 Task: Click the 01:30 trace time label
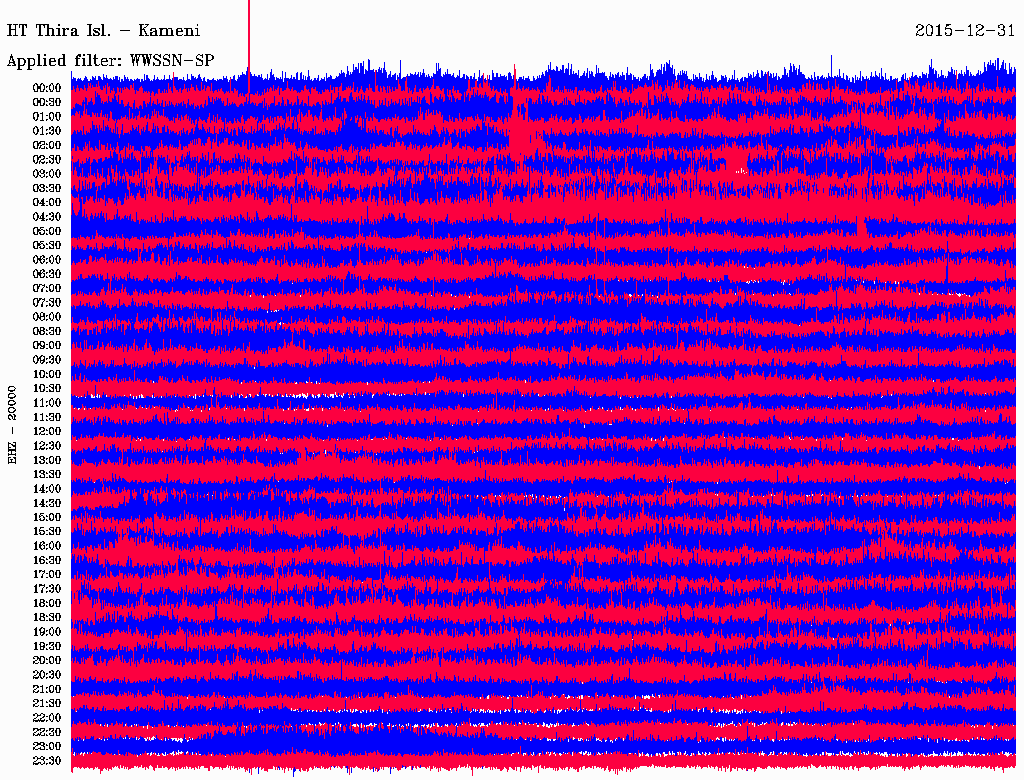pos(47,131)
